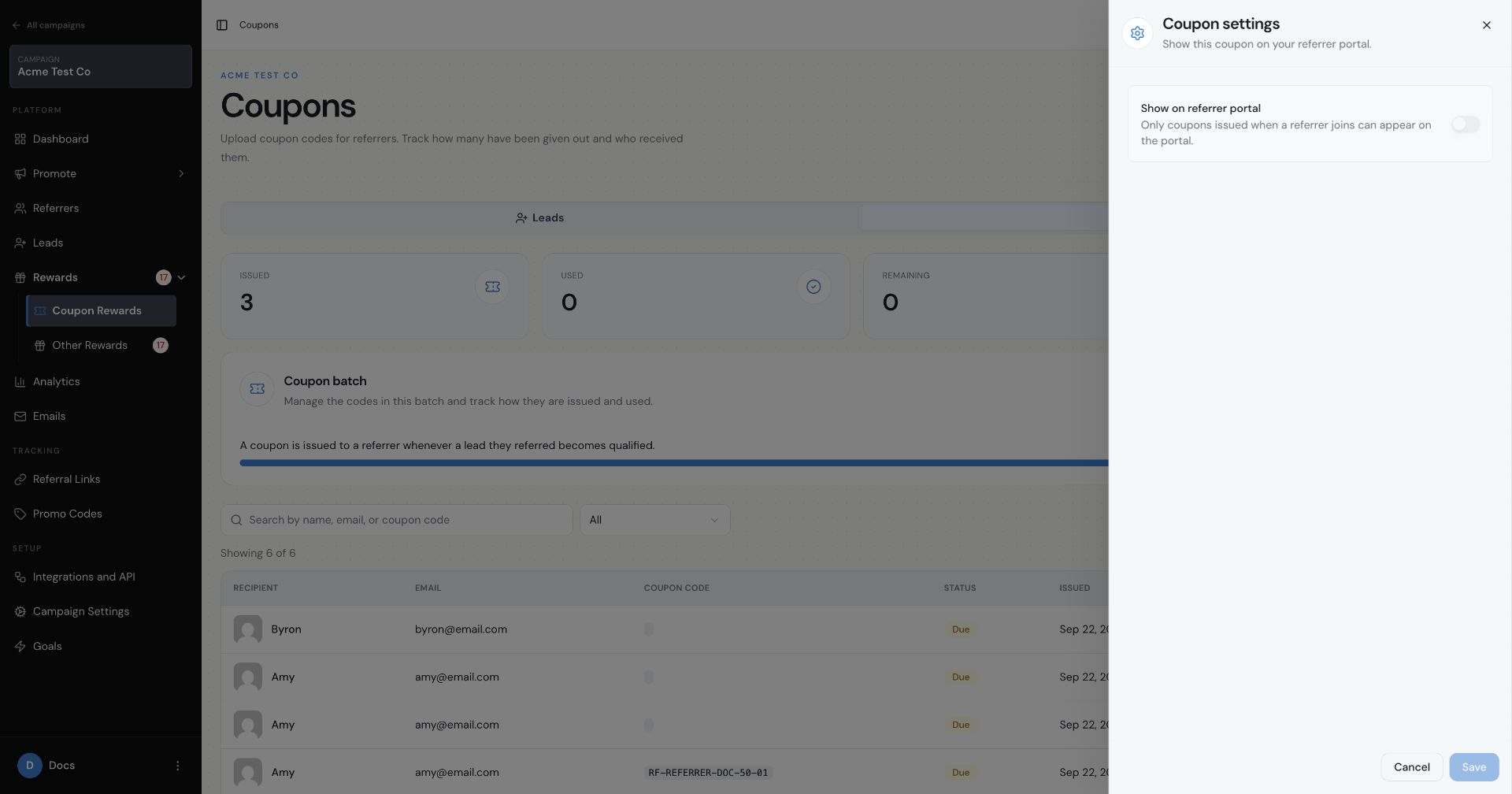Click the Used checkmark icon
The image size is (1512, 794).
click(813, 287)
